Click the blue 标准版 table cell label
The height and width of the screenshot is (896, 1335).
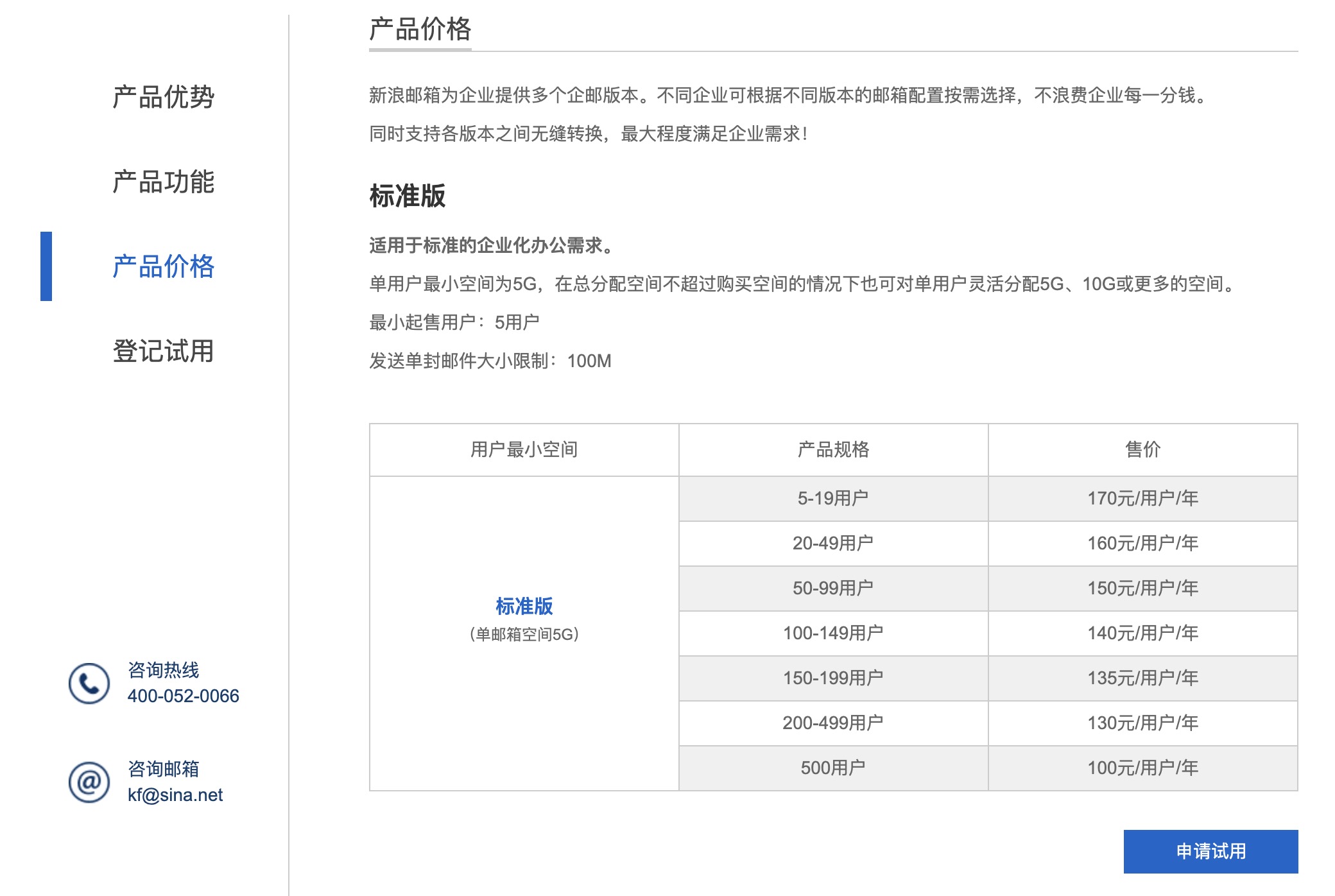pos(524,606)
